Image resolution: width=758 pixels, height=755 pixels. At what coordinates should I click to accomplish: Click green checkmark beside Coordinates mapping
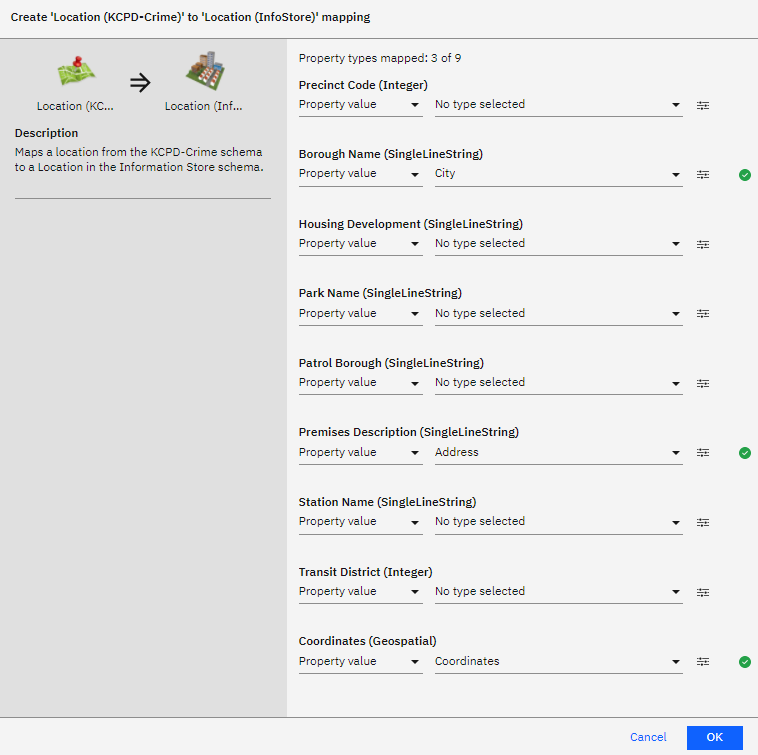point(745,662)
